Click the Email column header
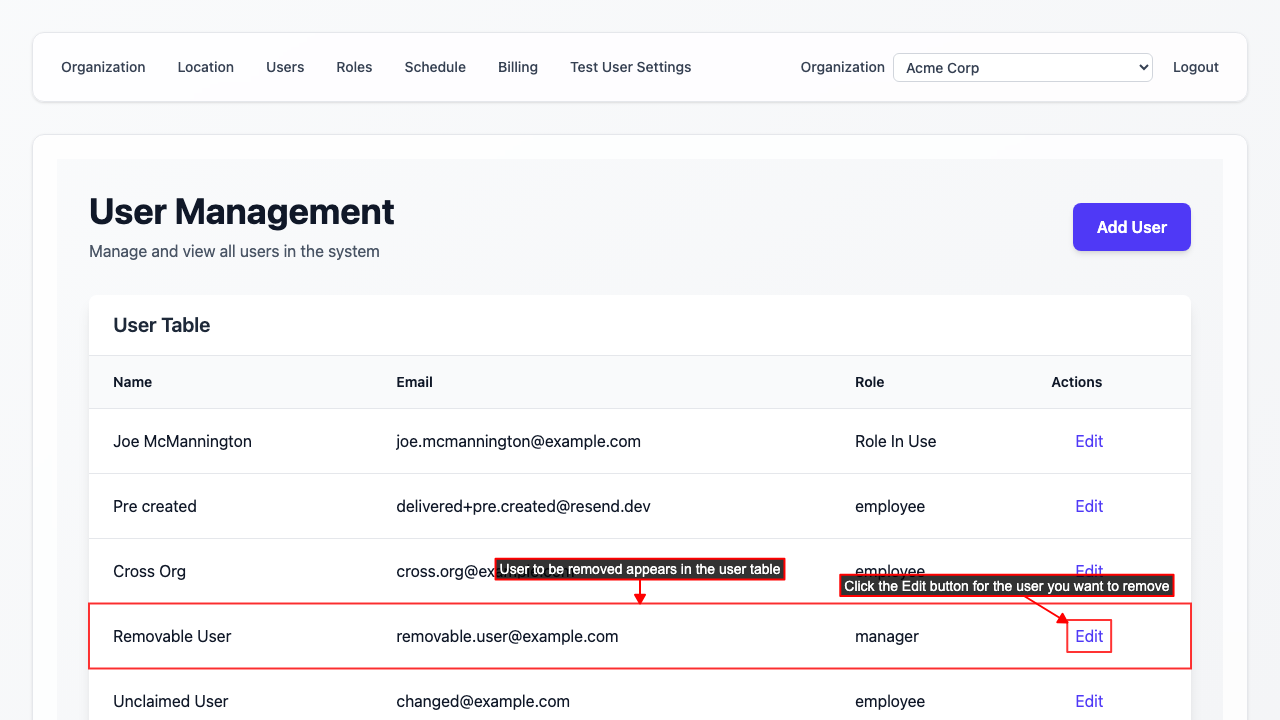This screenshot has height=720, width=1280. (x=414, y=382)
